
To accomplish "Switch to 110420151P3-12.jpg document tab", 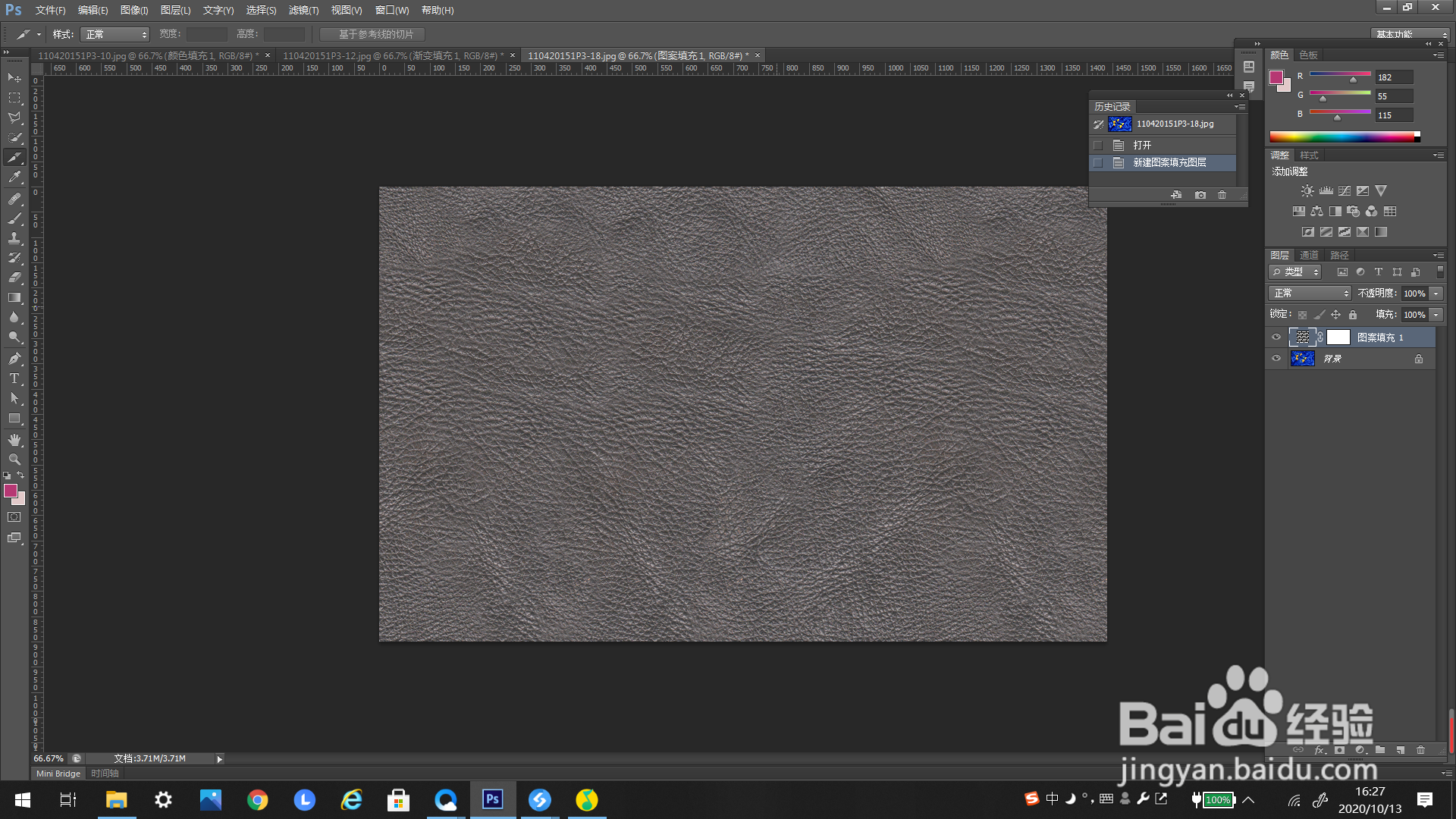I will pos(391,55).
